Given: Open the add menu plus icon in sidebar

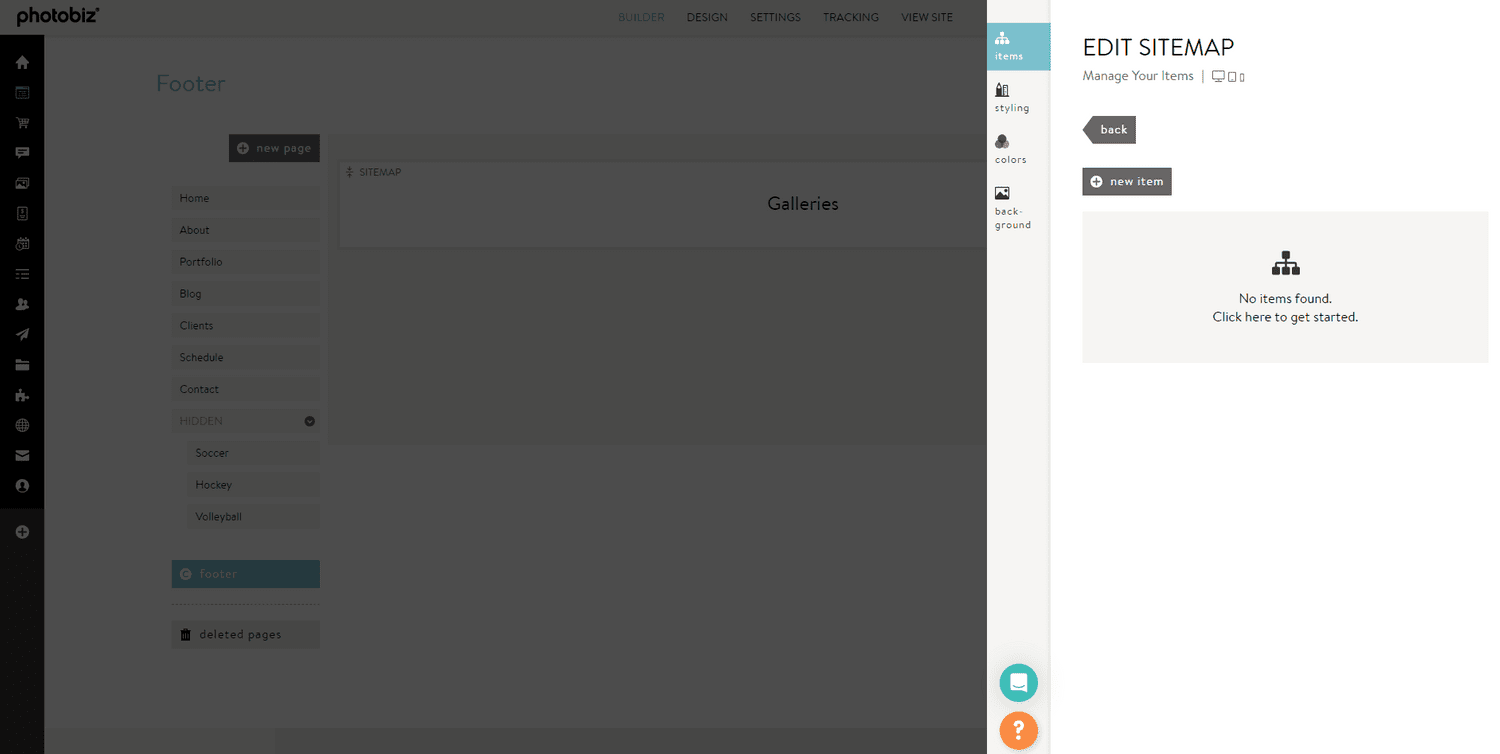Looking at the screenshot, I should [x=22, y=531].
